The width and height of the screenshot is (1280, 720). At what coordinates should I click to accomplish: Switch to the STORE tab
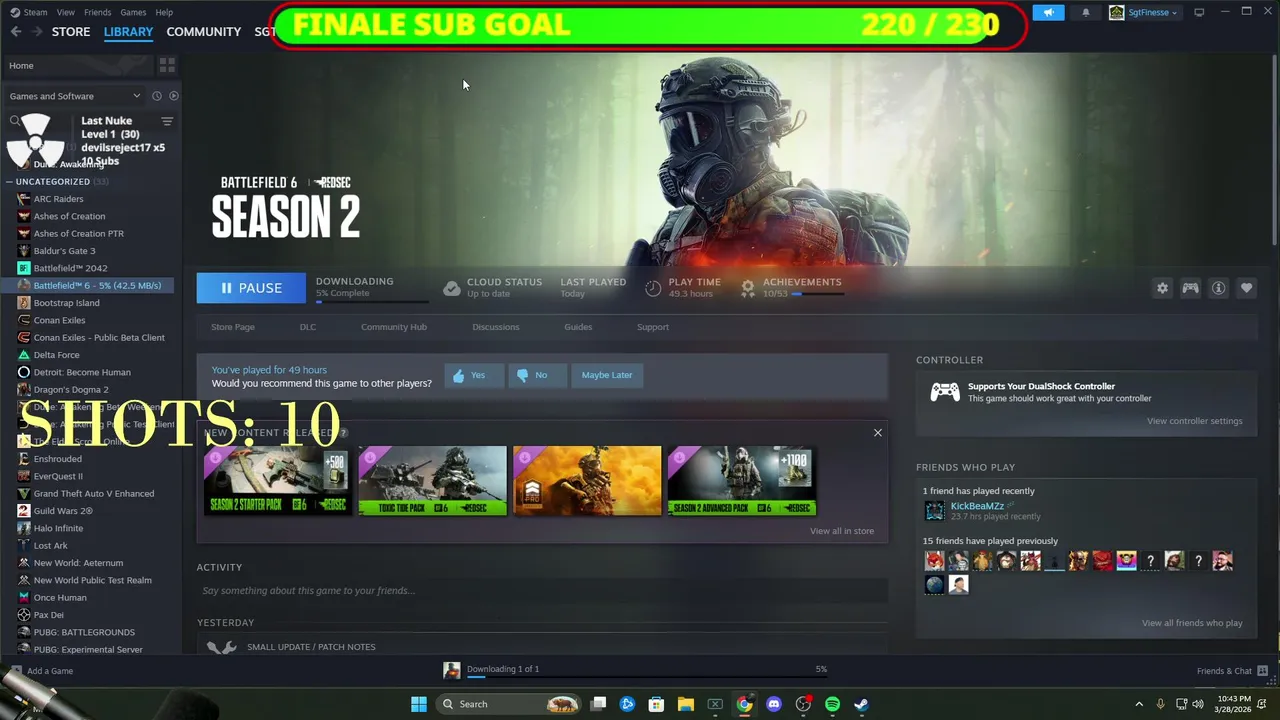click(x=71, y=32)
